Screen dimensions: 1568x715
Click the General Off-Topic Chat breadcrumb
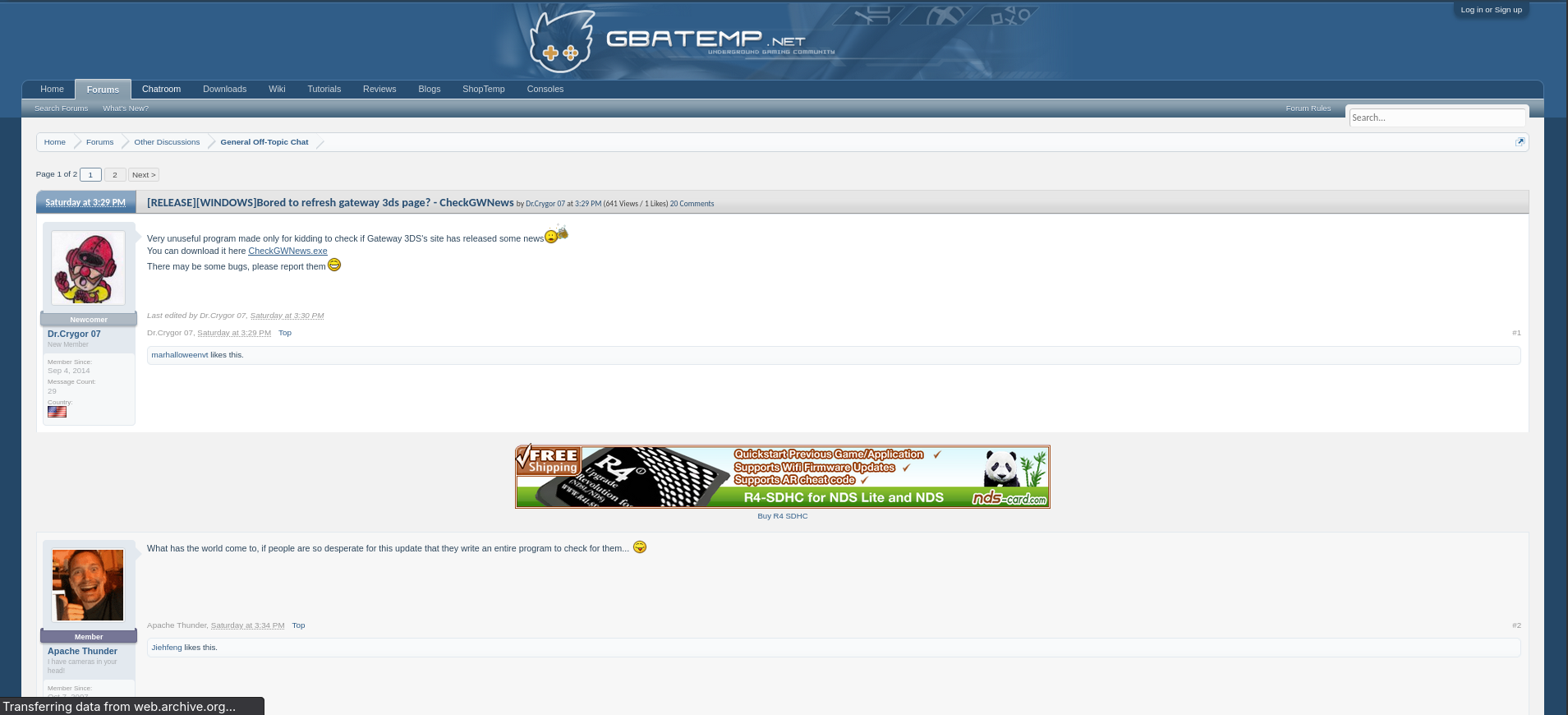pos(264,142)
